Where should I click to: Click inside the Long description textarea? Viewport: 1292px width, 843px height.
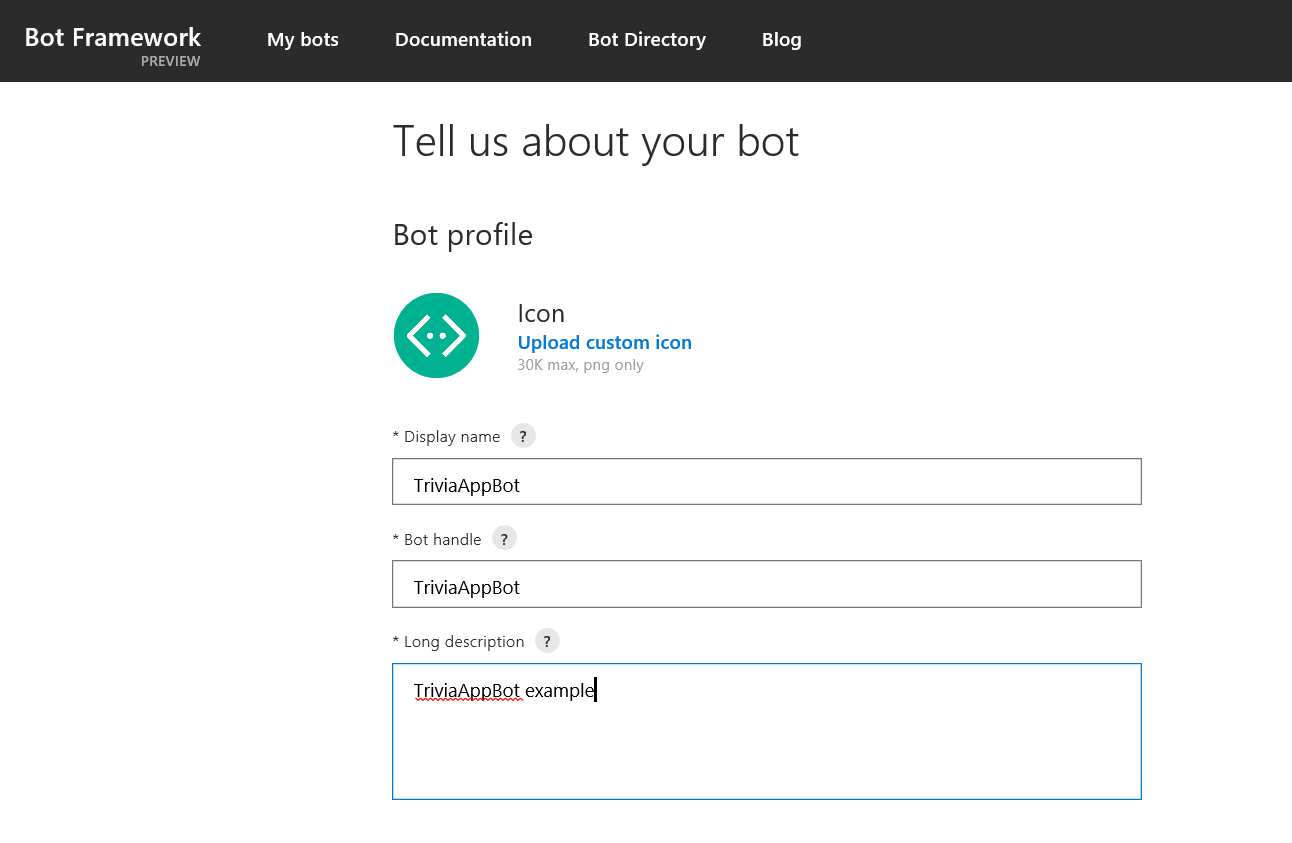click(766, 740)
